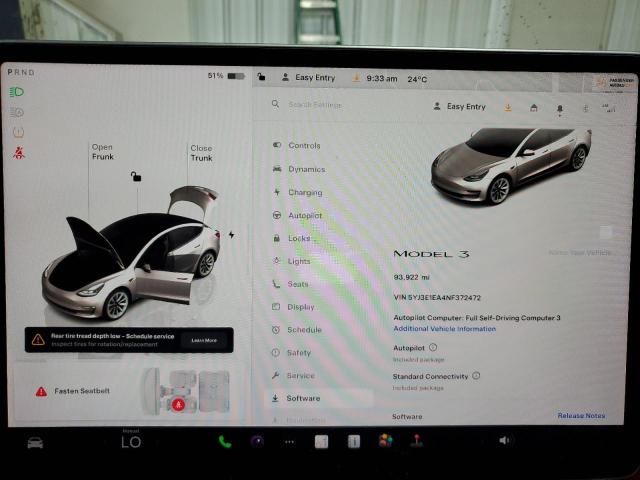Open the phone app in the dock
The height and width of the screenshot is (480, 640).
(x=225, y=441)
